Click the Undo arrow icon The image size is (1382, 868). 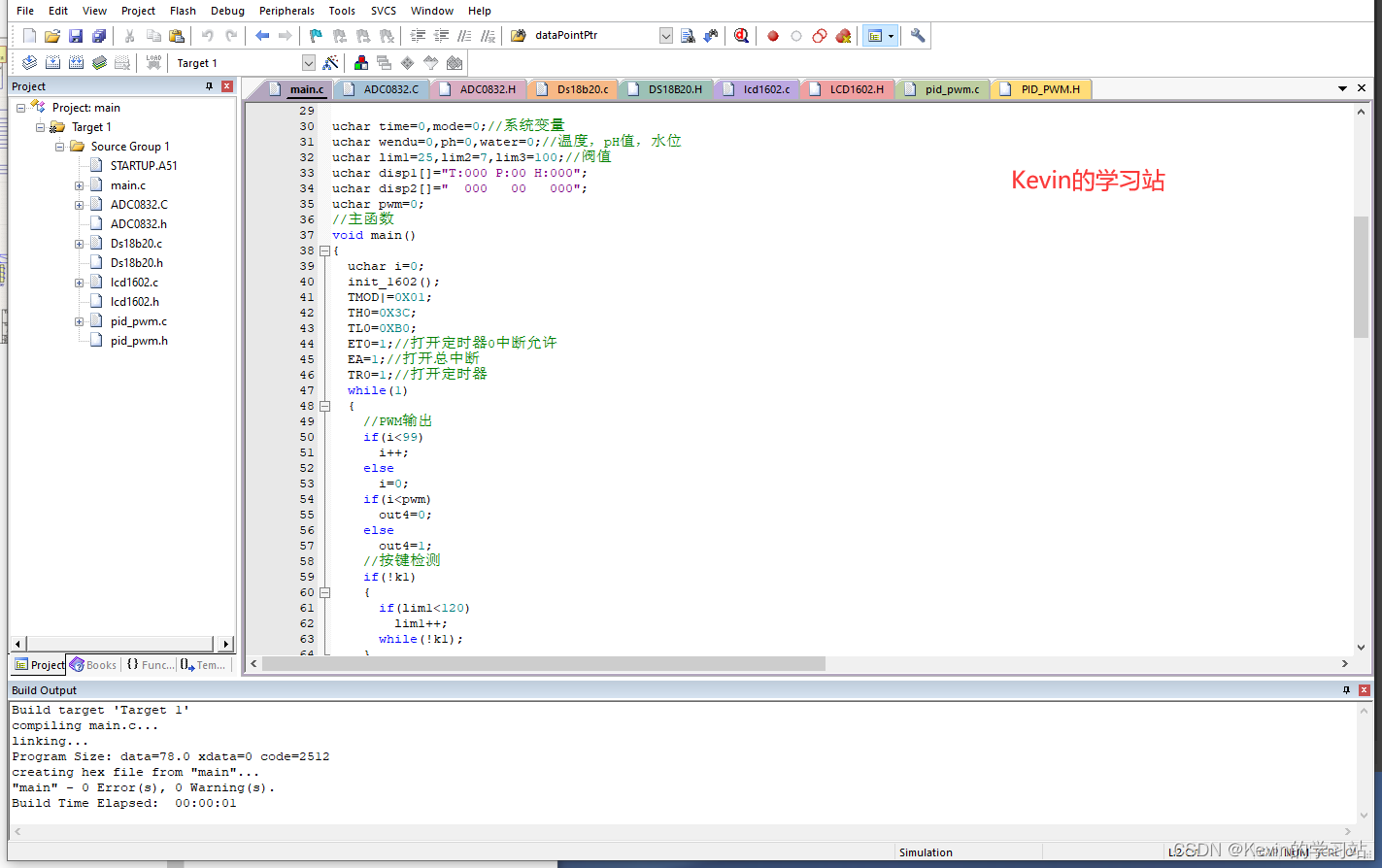208,36
